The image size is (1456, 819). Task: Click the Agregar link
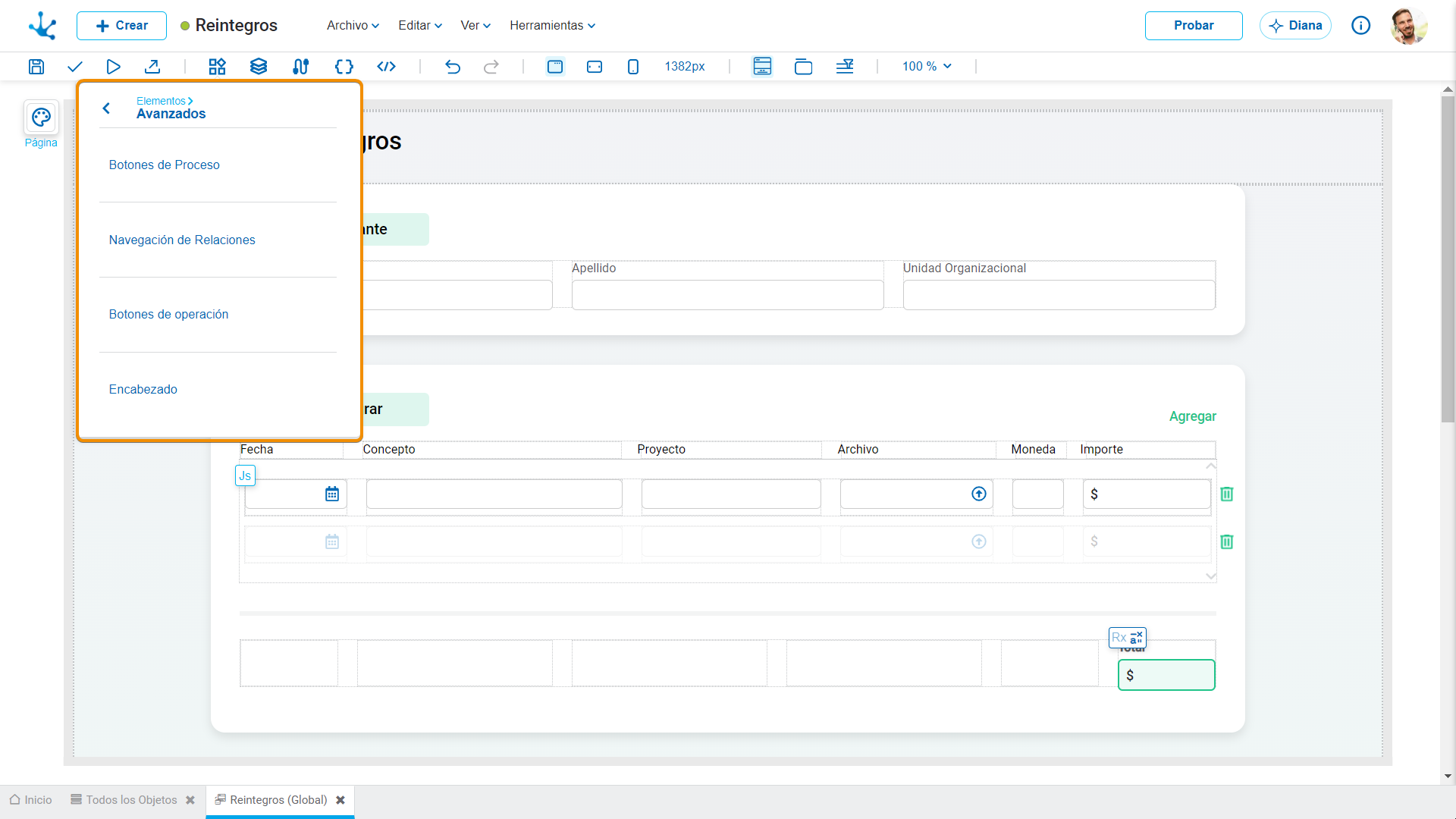(x=1193, y=416)
